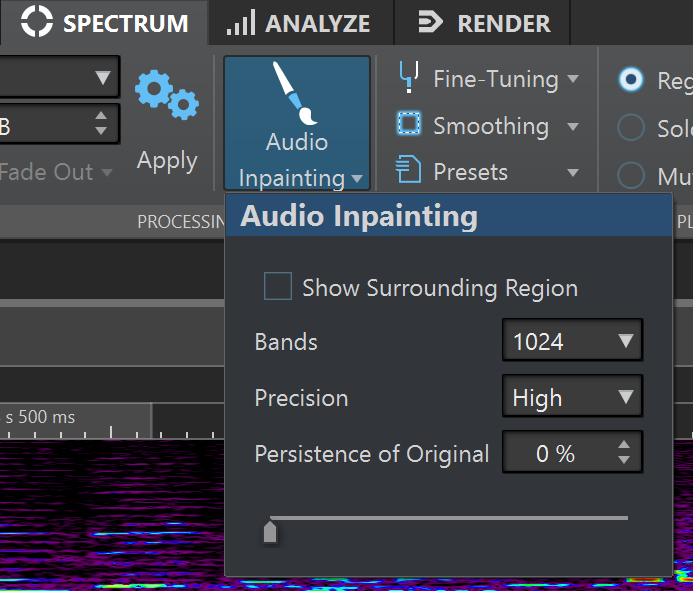Click the Apply gears icon
Screen dimensions: 693x591
coord(167,95)
